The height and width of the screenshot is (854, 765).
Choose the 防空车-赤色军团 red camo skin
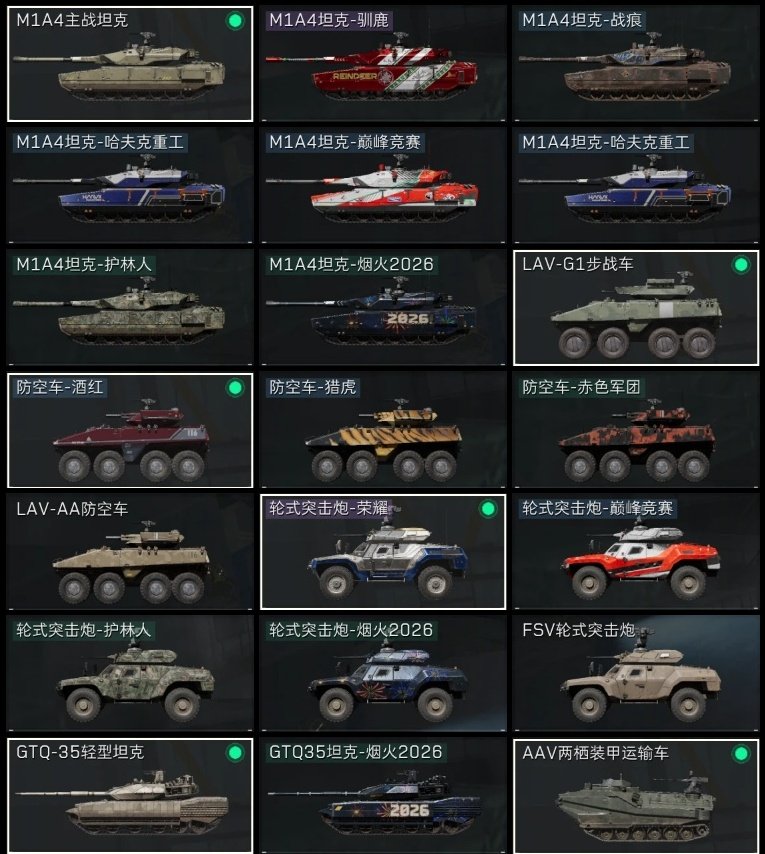click(x=635, y=430)
